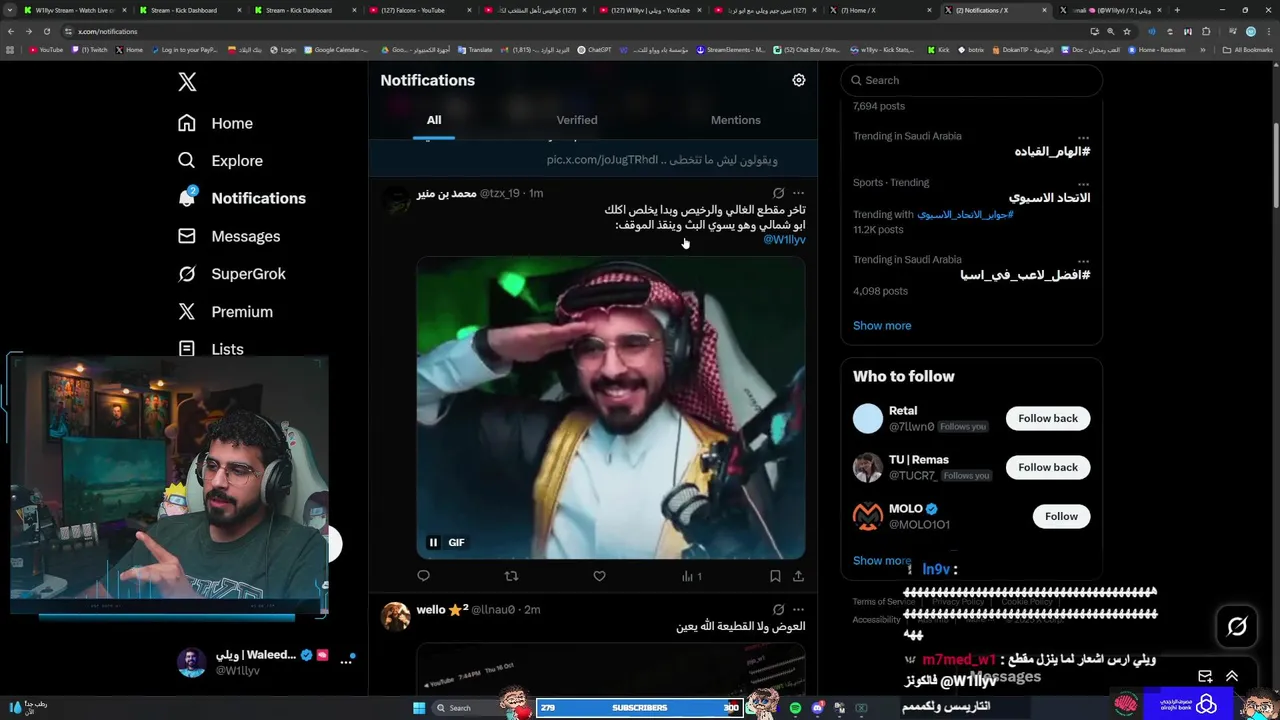Repost the محمد بن منير post

[512, 576]
